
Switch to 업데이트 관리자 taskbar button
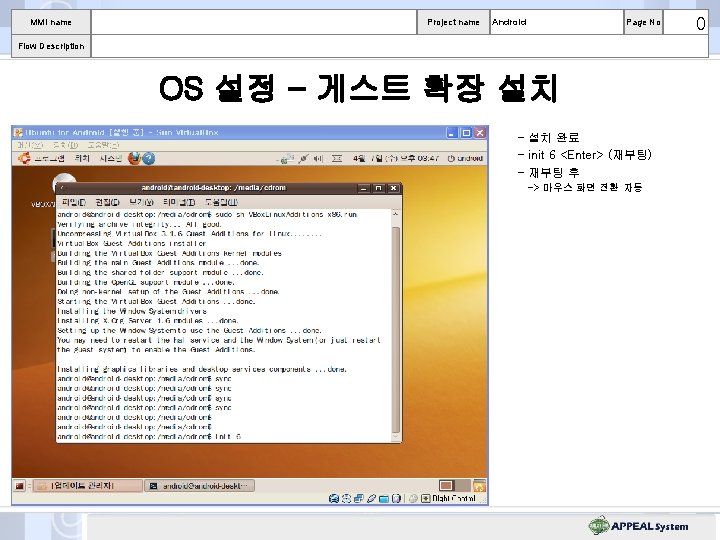[x=88, y=486]
